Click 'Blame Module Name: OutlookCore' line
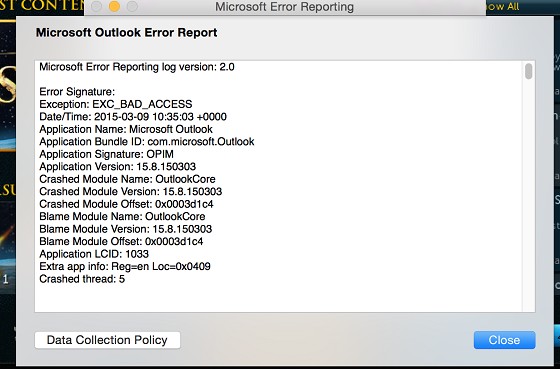 tap(122, 217)
